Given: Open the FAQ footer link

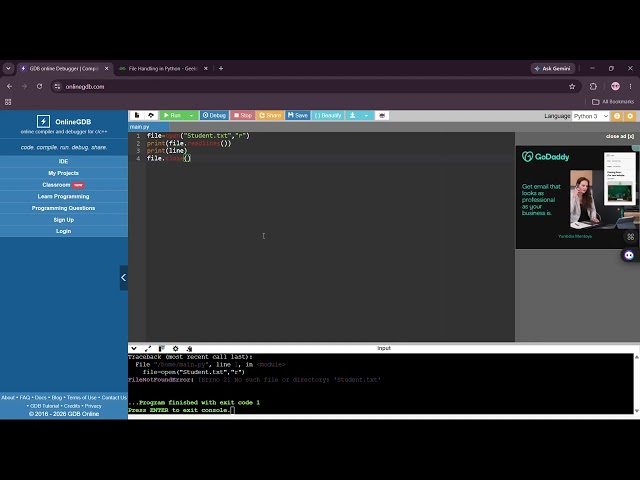Looking at the screenshot, I should click(25, 398).
